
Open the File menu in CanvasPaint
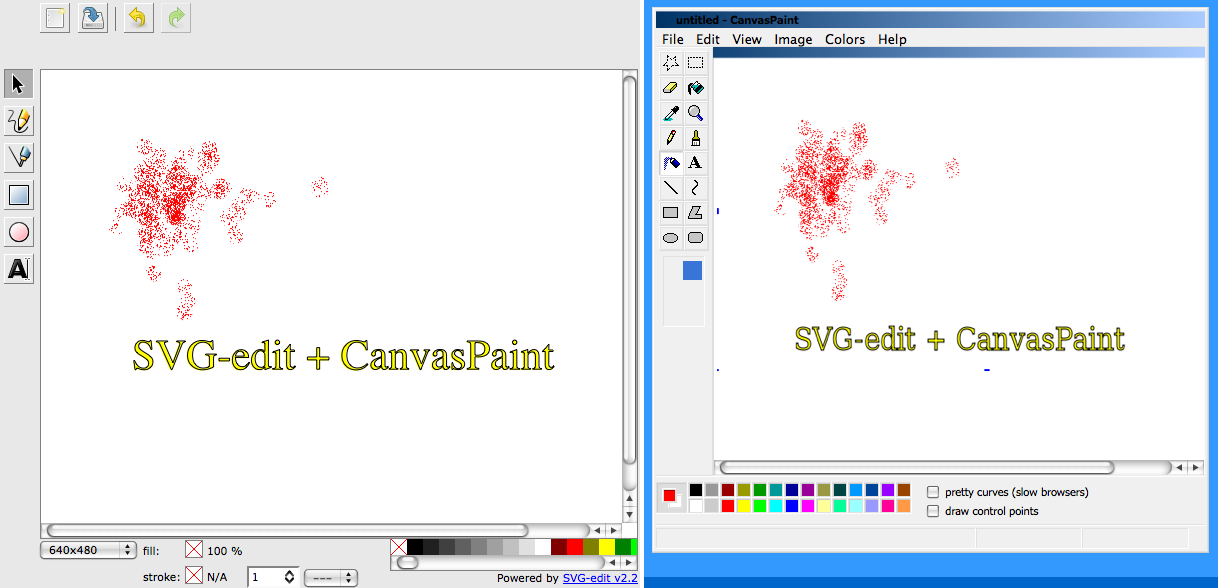[673, 39]
